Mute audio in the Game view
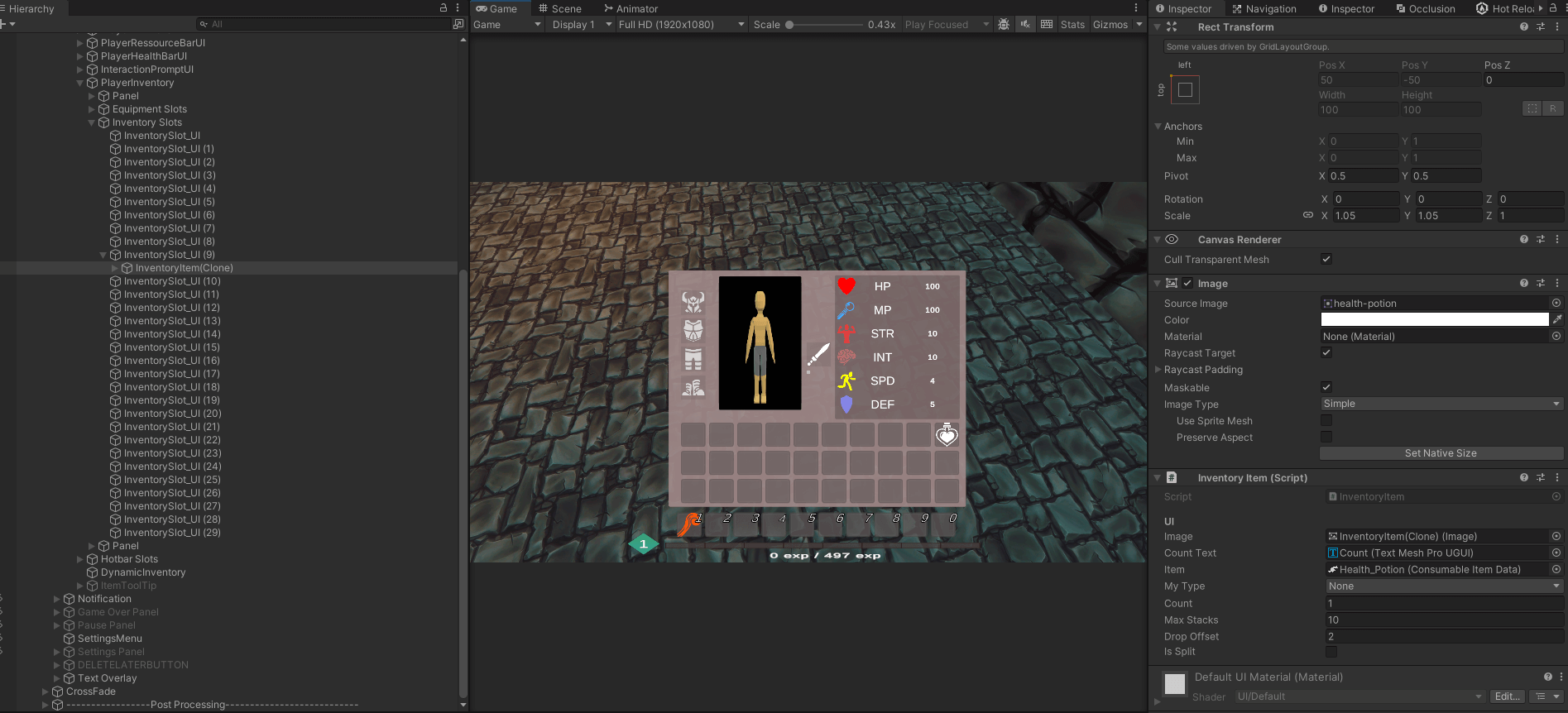Image resolution: width=1568 pixels, height=713 pixels. pyautogui.click(x=1025, y=24)
